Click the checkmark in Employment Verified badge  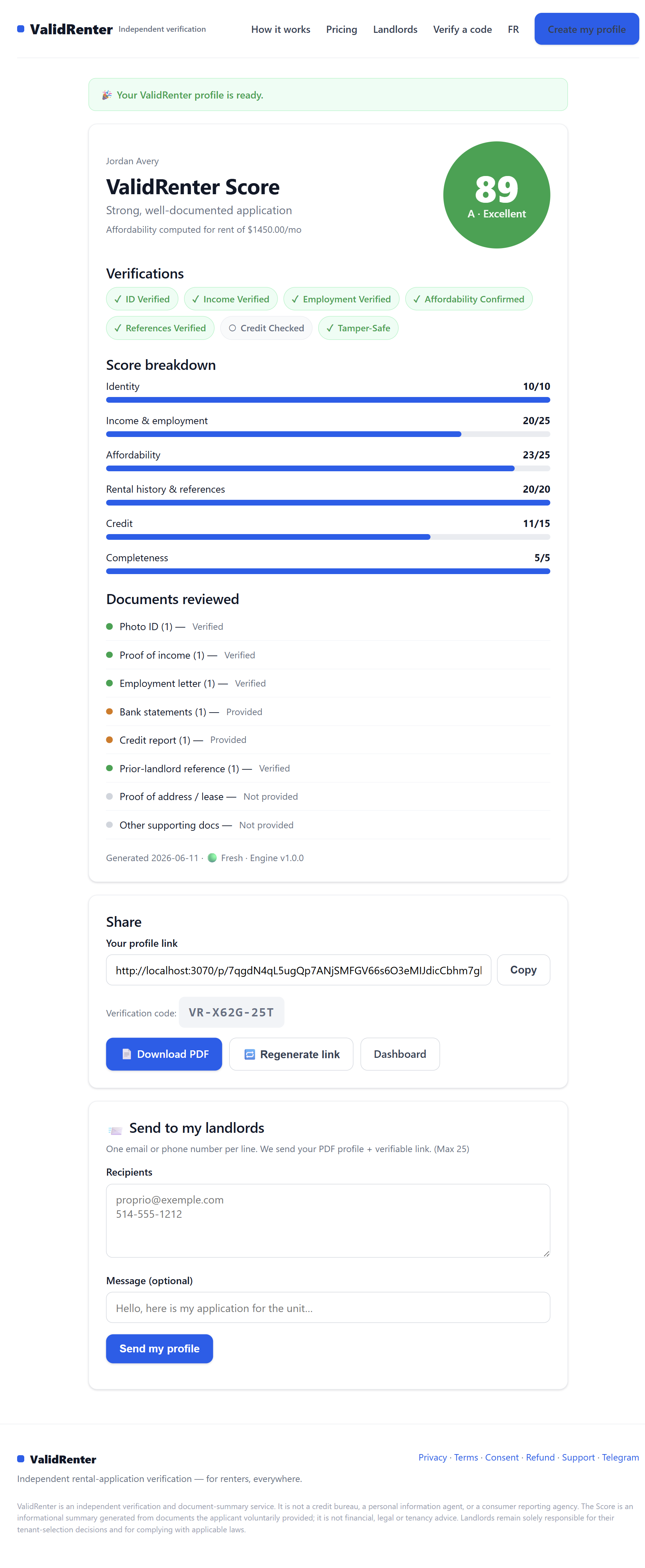coord(295,299)
